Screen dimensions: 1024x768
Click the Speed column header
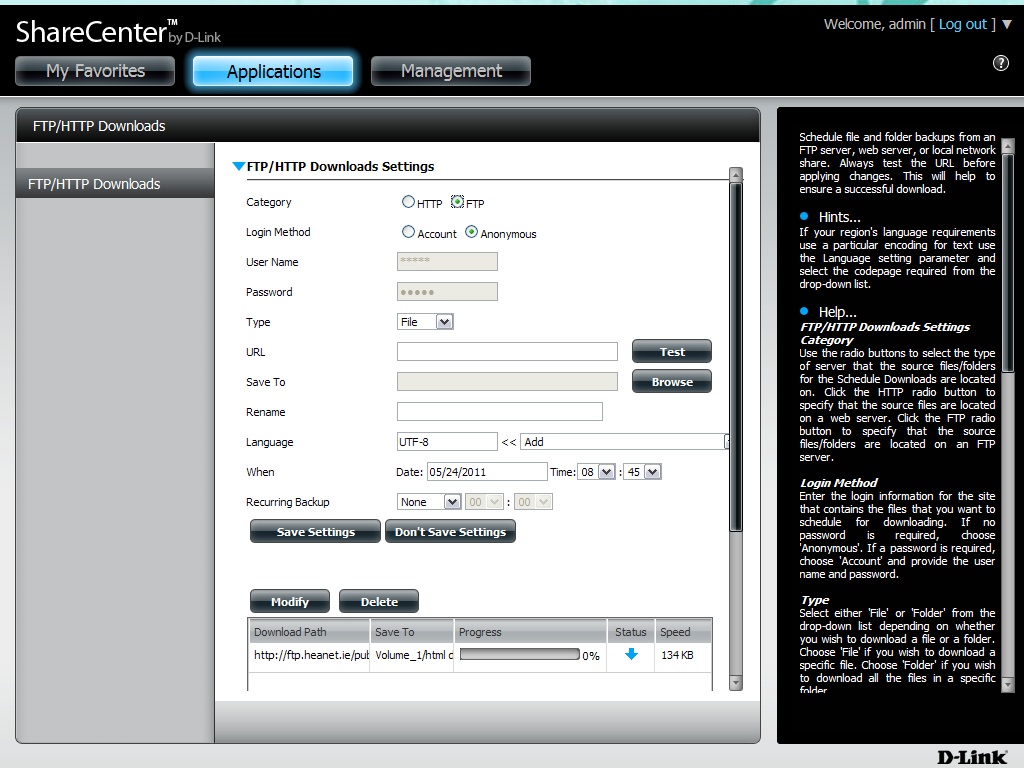[x=683, y=632]
